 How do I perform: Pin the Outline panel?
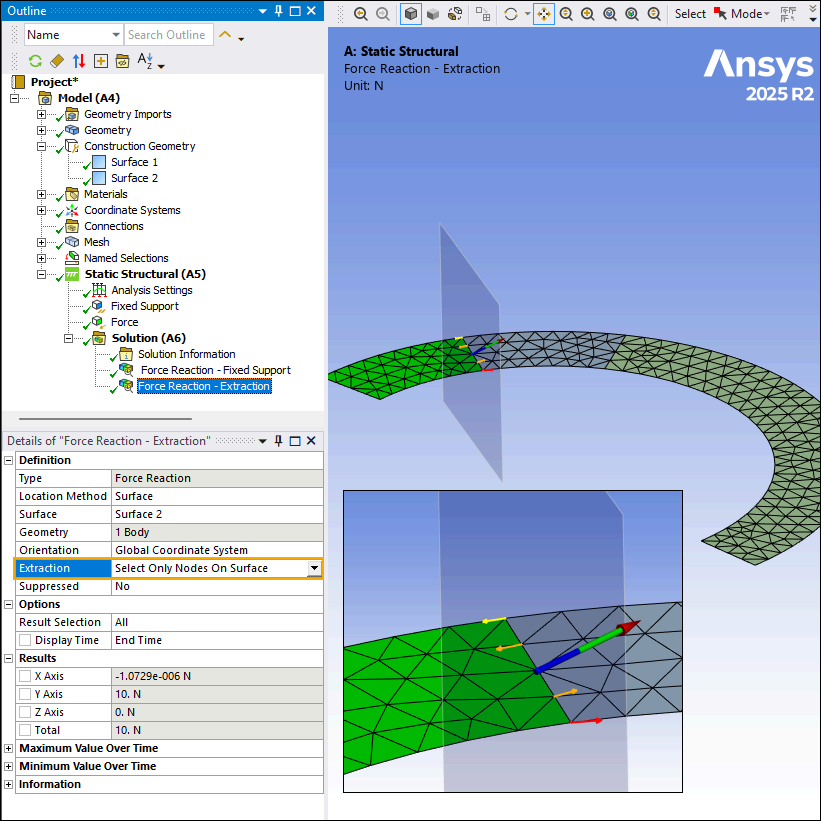coord(279,10)
